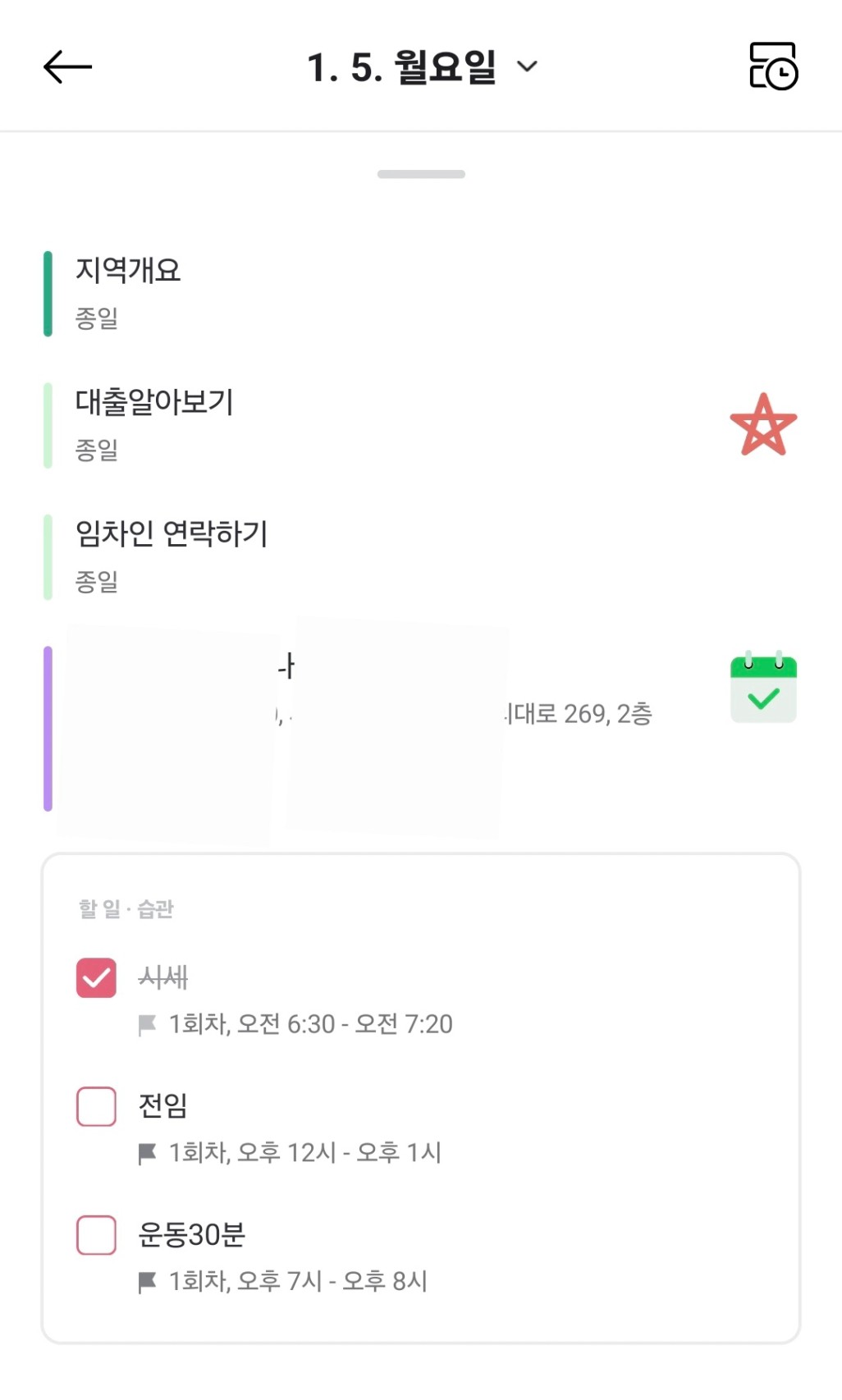Open the 임차인 연락하기 event
Viewport: 842px width, 1400px height.
click(172, 534)
